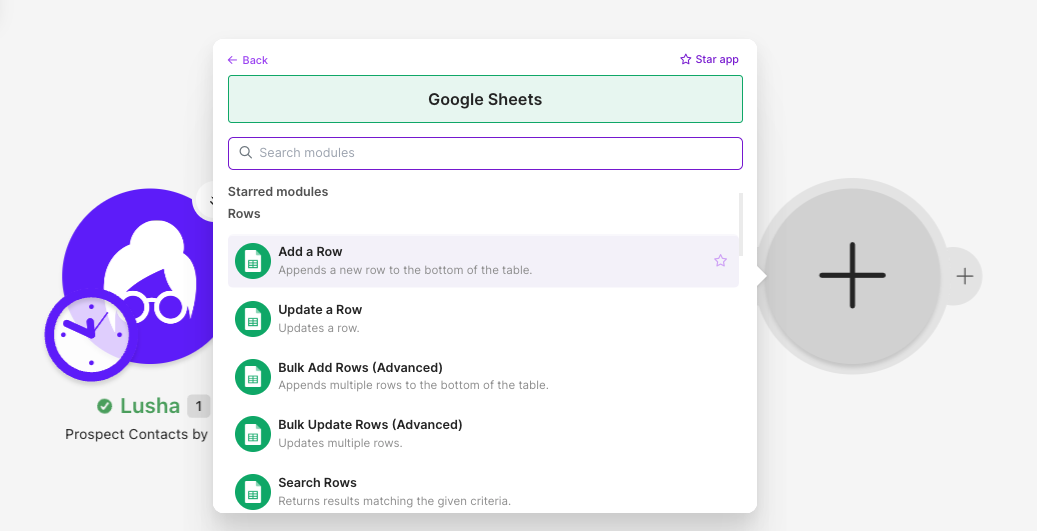Viewport: 1037px width, 531px height.
Task: Select the Add a Row module
Action: pyautogui.click(x=483, y=261)
